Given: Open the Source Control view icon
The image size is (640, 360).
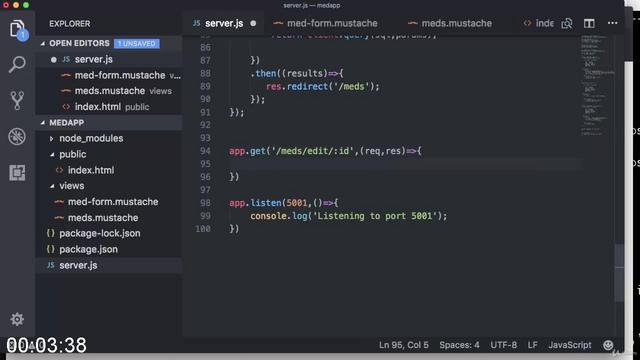Looking at the screenshot, I should (17, 100).
